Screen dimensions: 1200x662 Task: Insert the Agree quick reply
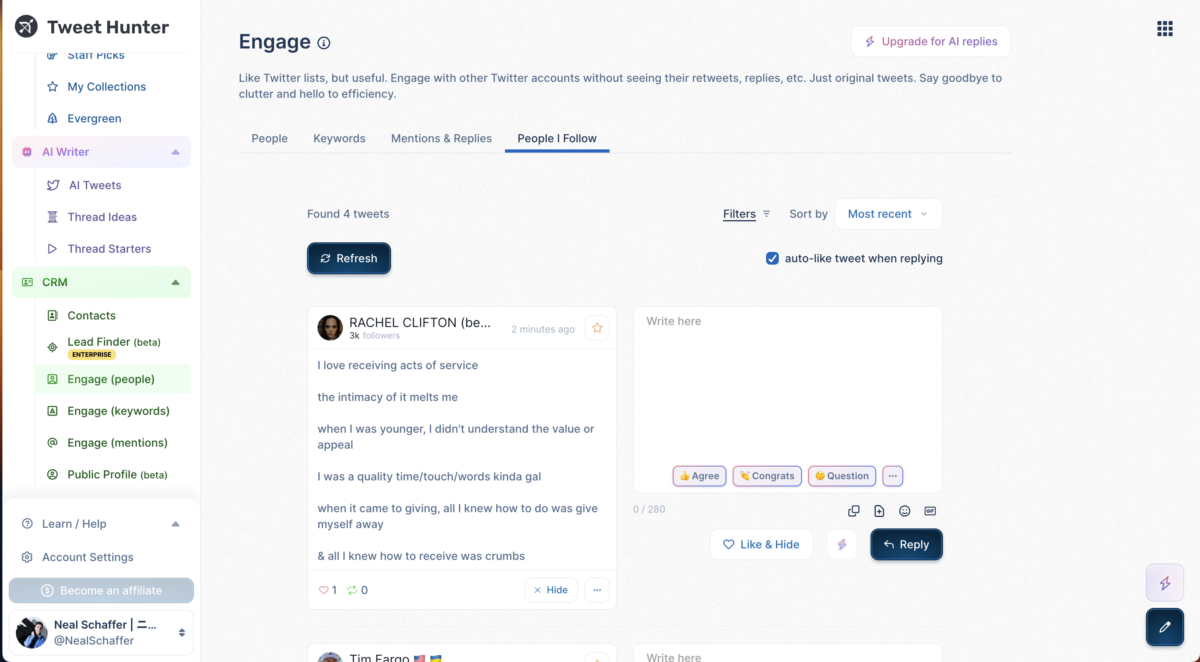[x=699, y=476]
